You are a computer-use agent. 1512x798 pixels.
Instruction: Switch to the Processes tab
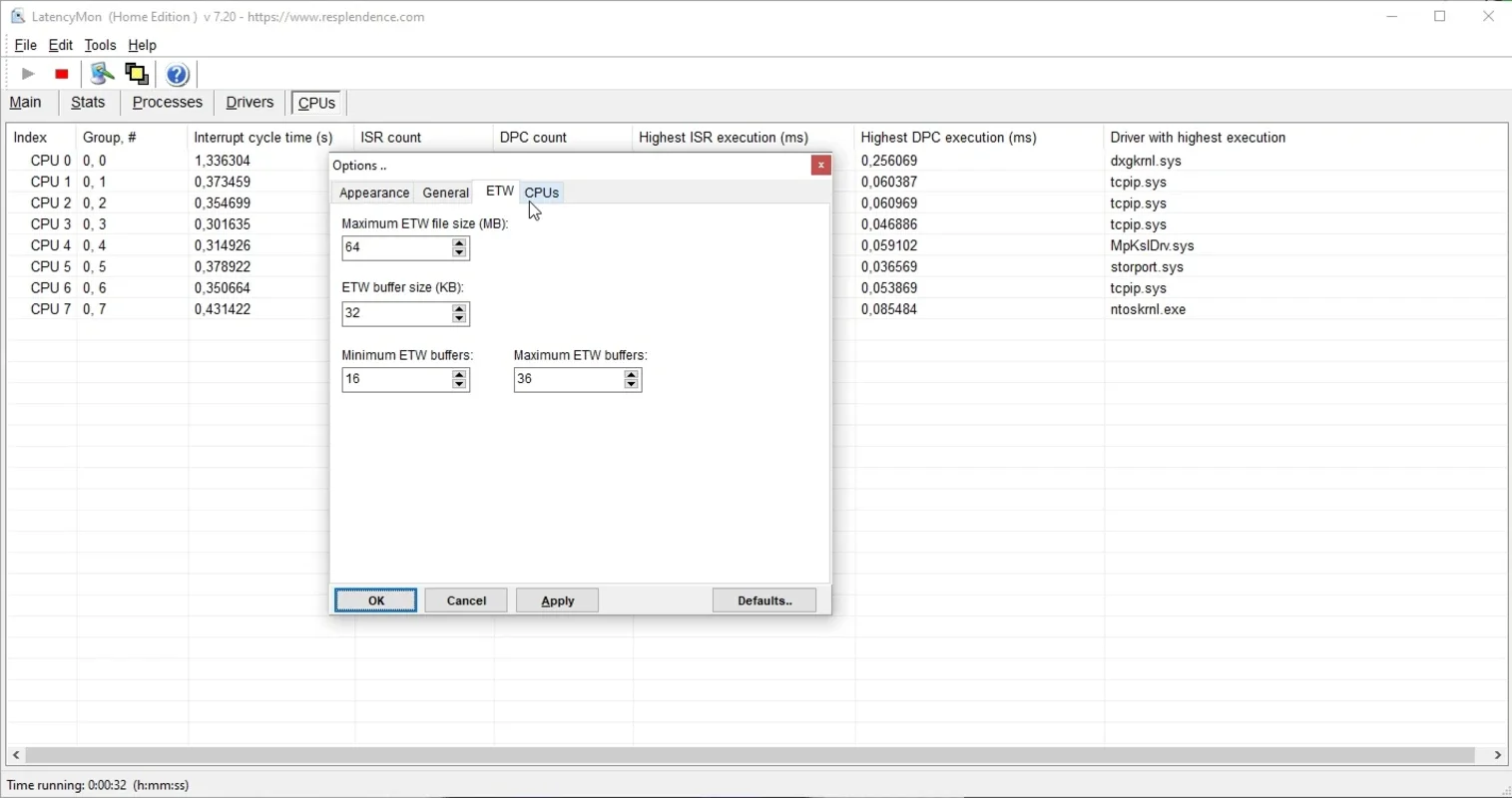tap(168, 103)
